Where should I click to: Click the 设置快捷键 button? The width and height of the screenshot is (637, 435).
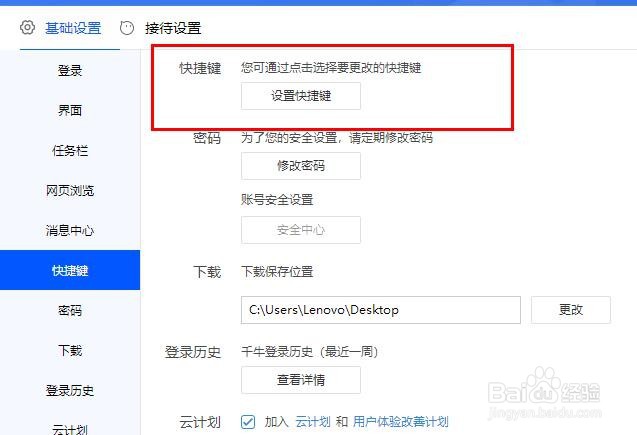301,96
